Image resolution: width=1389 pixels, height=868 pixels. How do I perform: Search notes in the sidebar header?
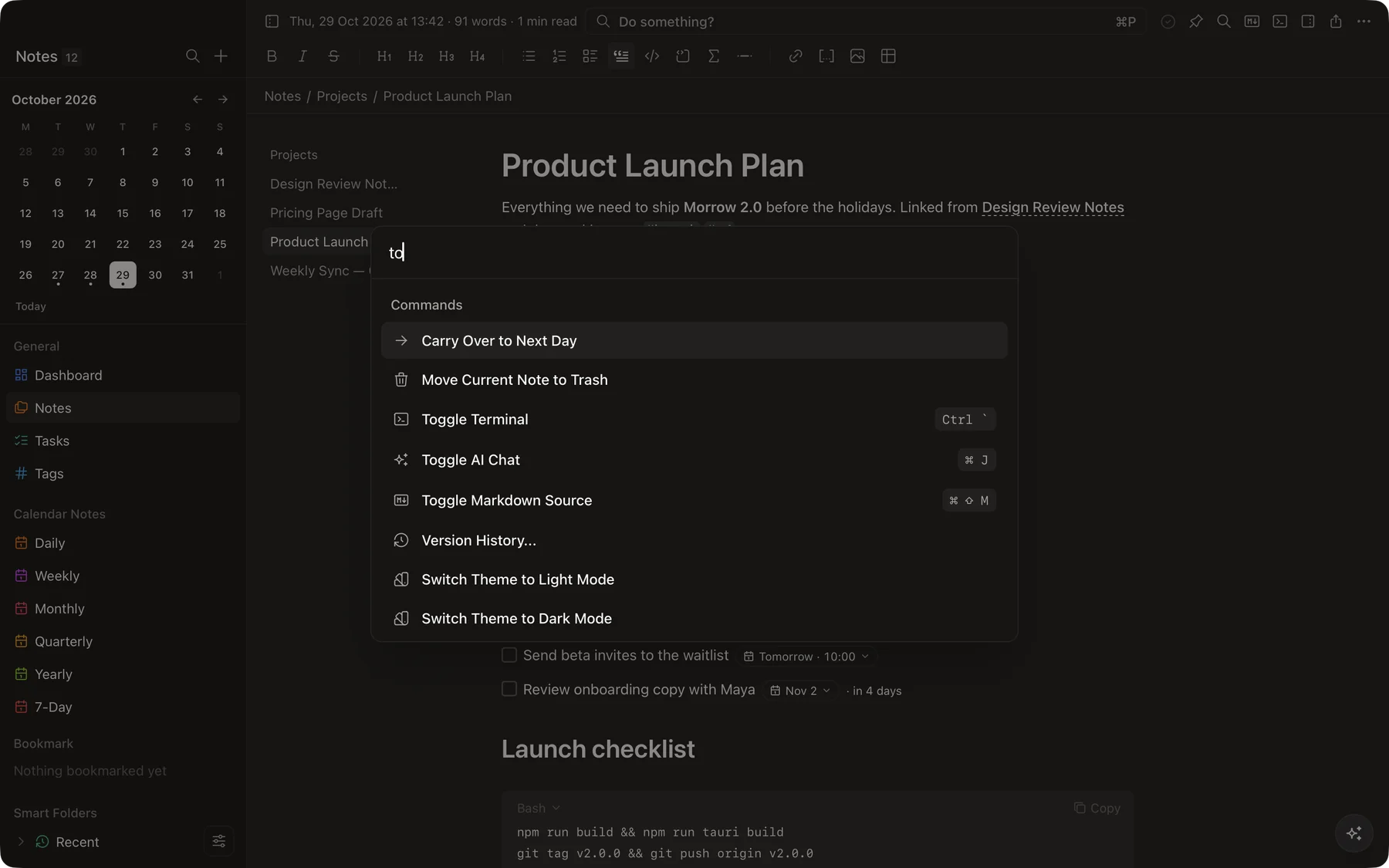(193, 56)
